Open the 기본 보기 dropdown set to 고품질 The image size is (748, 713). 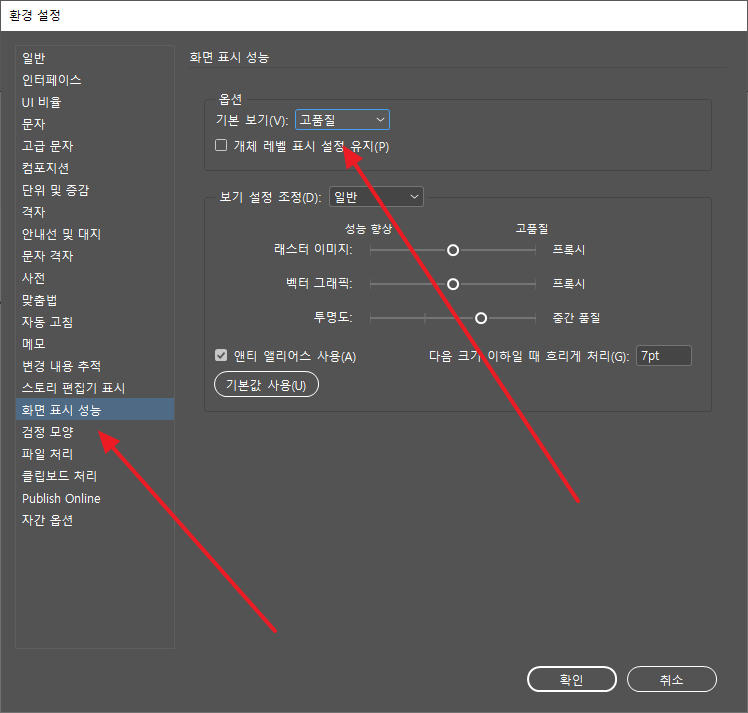[x=342, y=120]
